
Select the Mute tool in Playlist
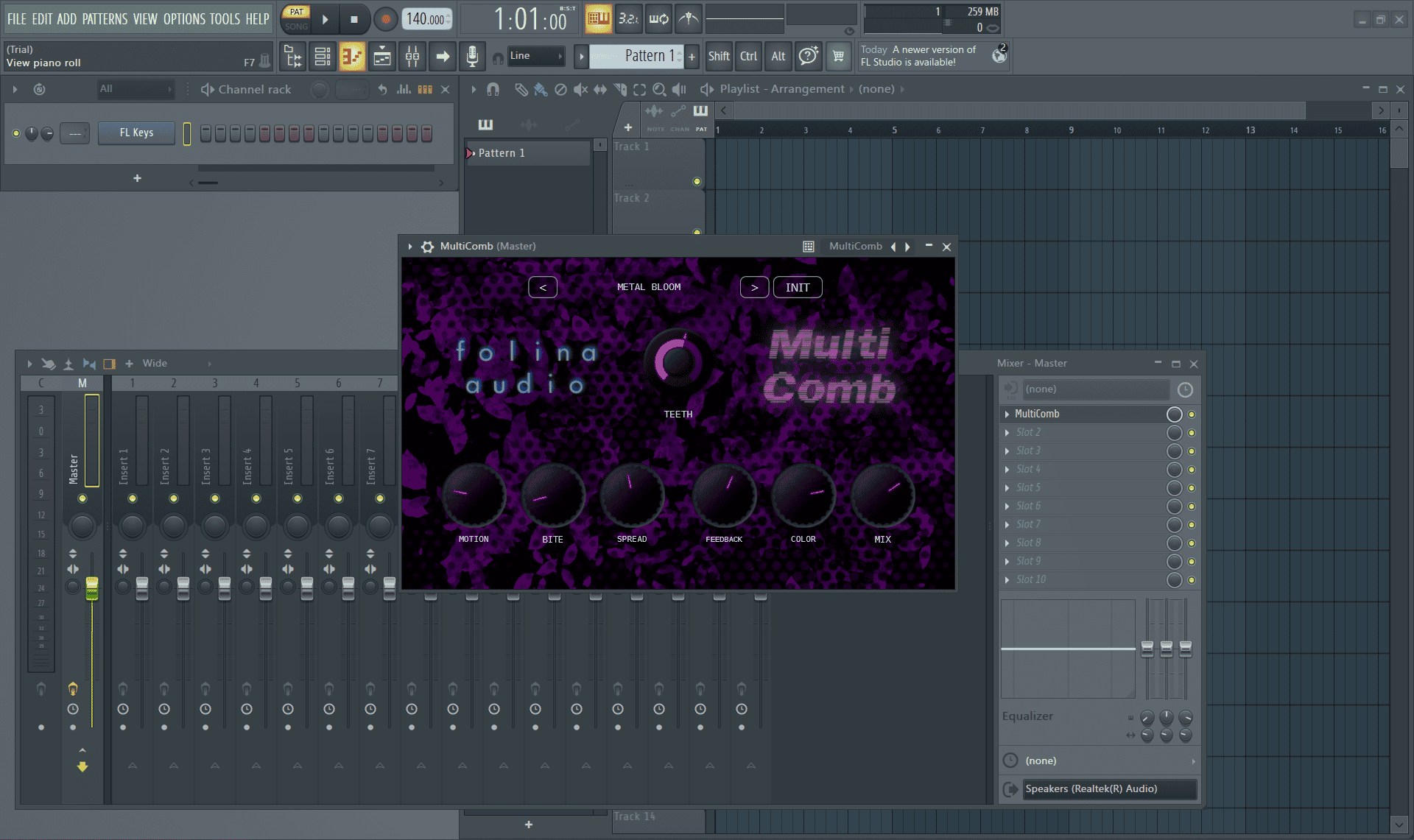tap(580, 89)
